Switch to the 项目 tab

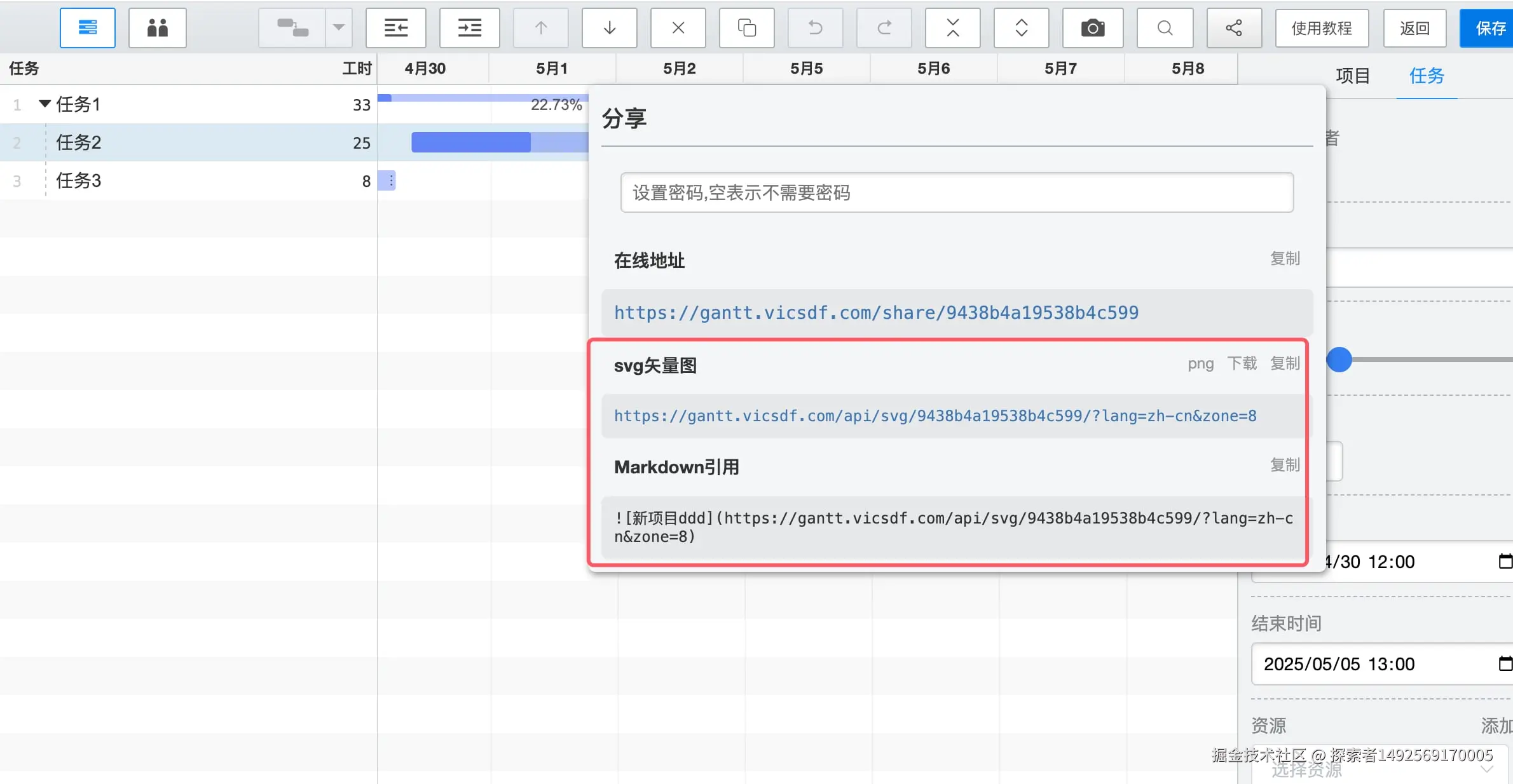[x=1352, y=76]
